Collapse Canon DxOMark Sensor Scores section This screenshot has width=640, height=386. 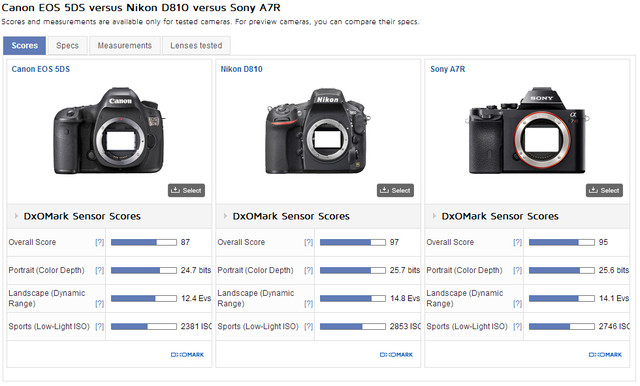pyautogui.click(x=16, y=216)
